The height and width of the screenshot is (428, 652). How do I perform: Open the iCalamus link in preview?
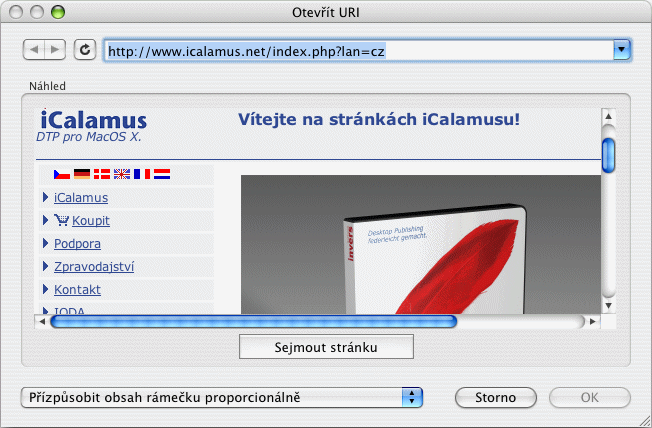point(81,198)
